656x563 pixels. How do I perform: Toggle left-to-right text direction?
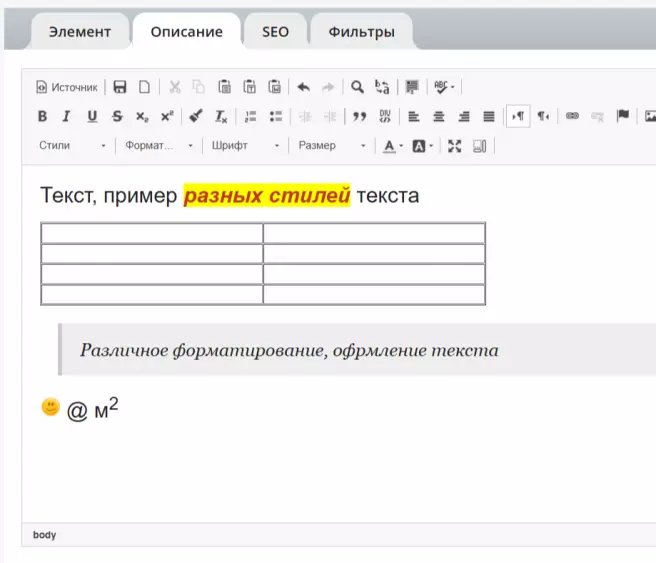tap(518, 116)
